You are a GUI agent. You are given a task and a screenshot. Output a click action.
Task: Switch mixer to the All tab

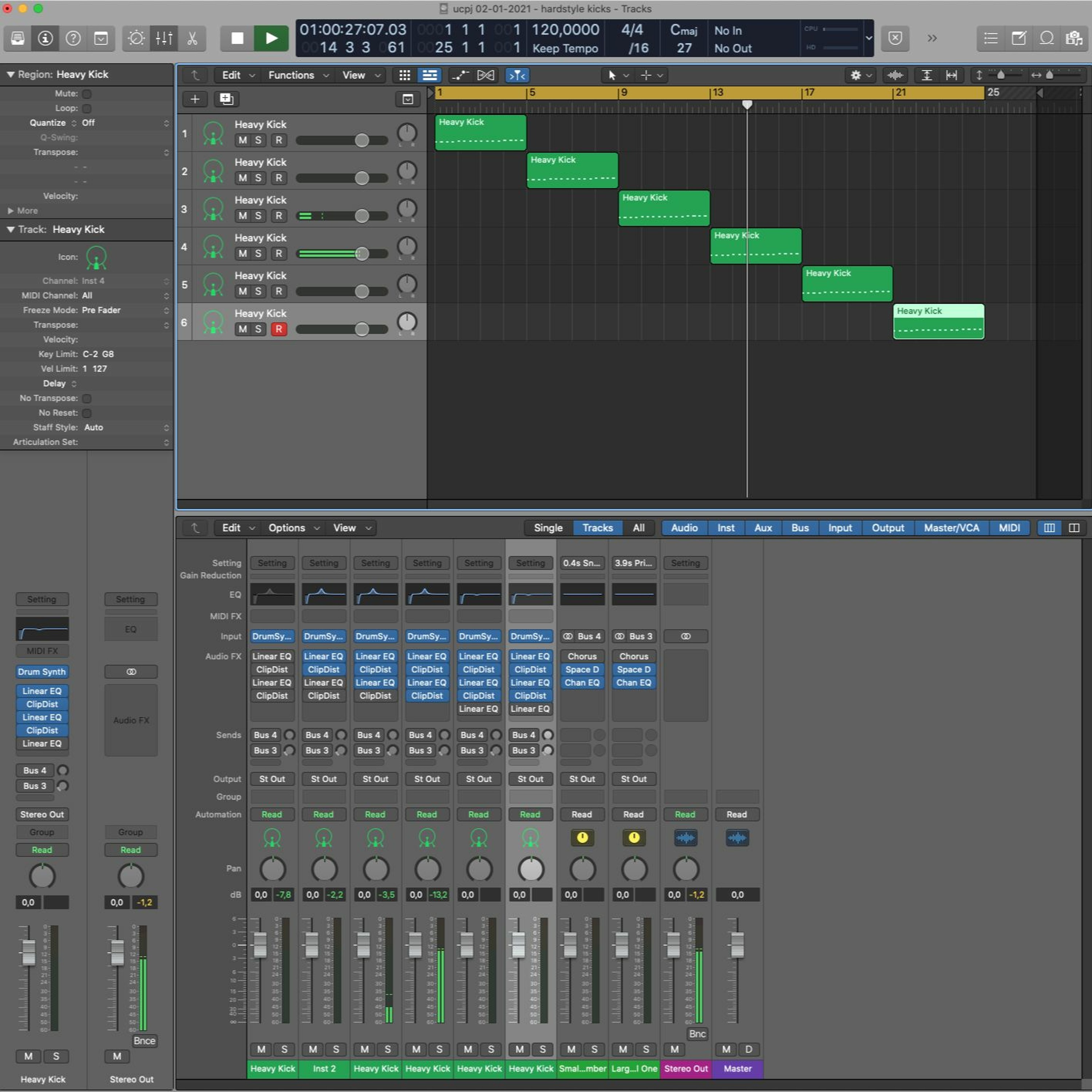[x=639, y=528]
